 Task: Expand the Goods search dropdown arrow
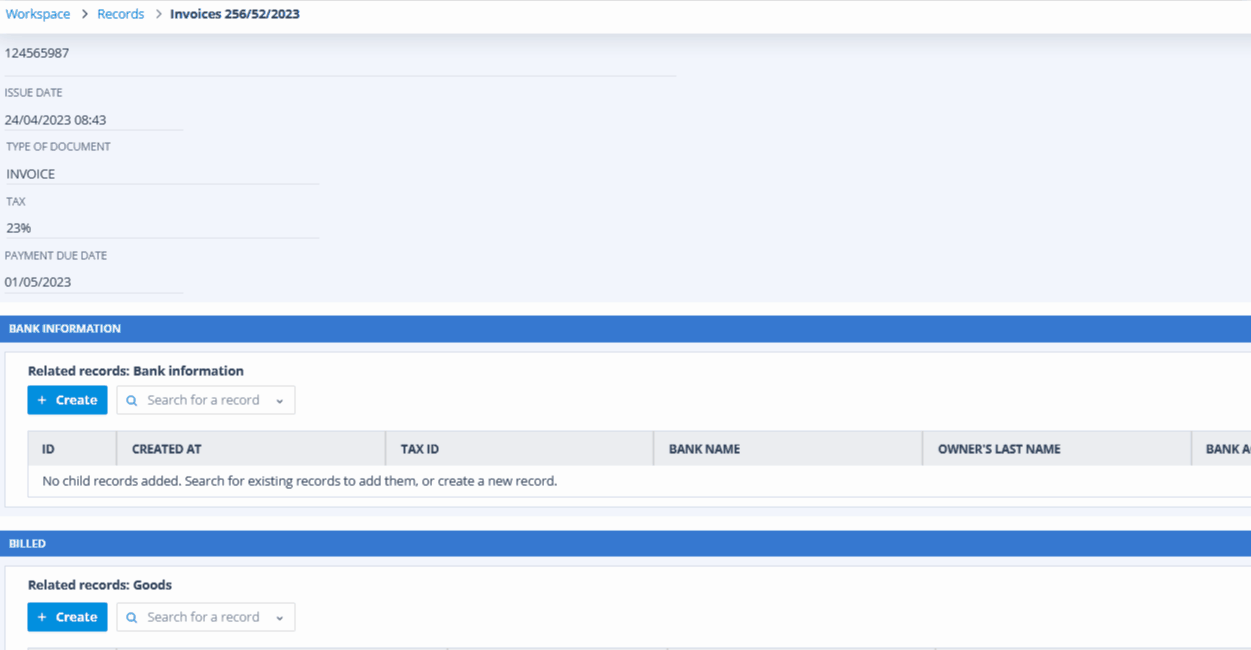(280, 618)
